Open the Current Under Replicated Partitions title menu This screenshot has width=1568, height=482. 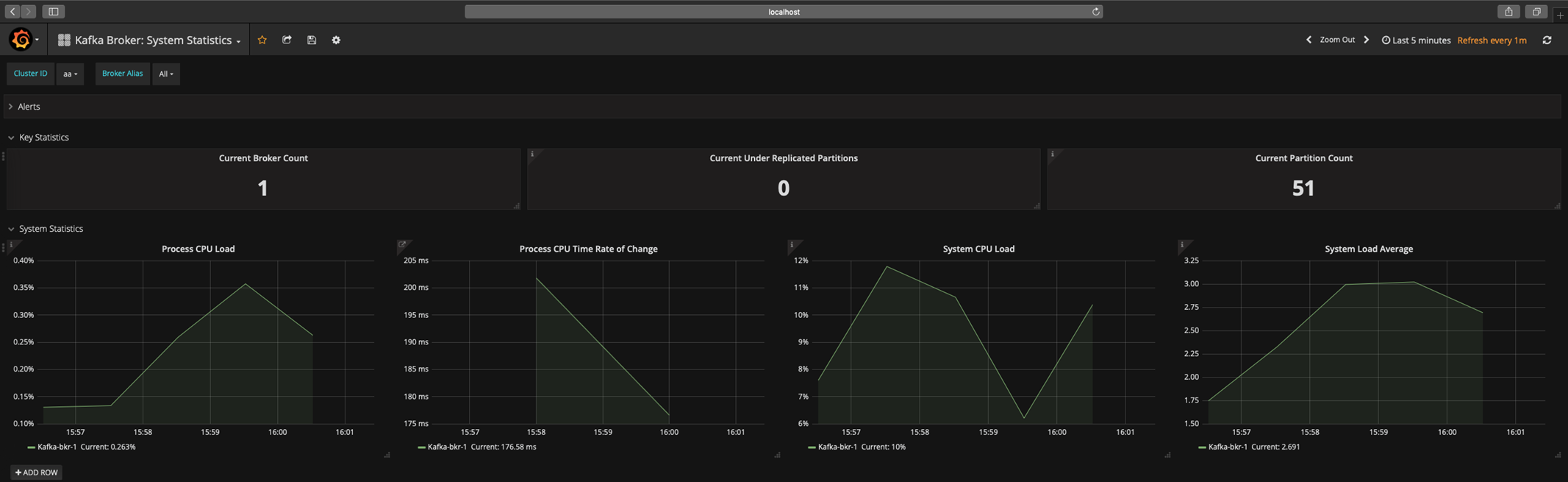784,158
